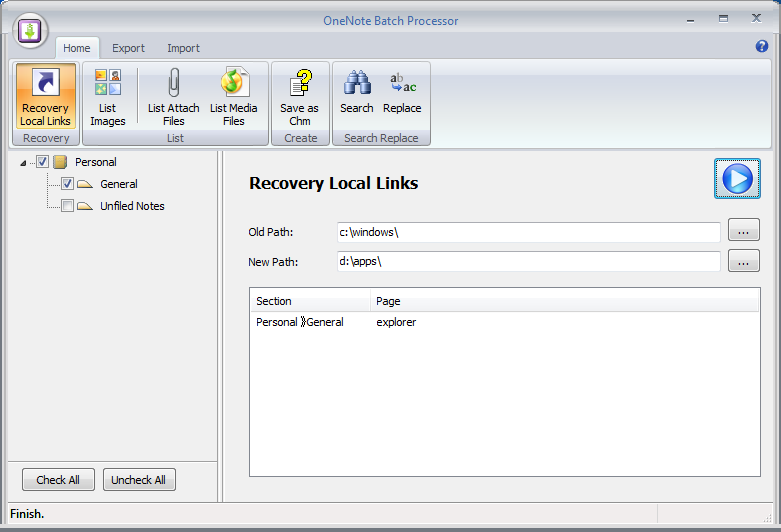This screenshot has width=781, height=532.
Task: Click the General section folder icon
Action: [85, 184]
